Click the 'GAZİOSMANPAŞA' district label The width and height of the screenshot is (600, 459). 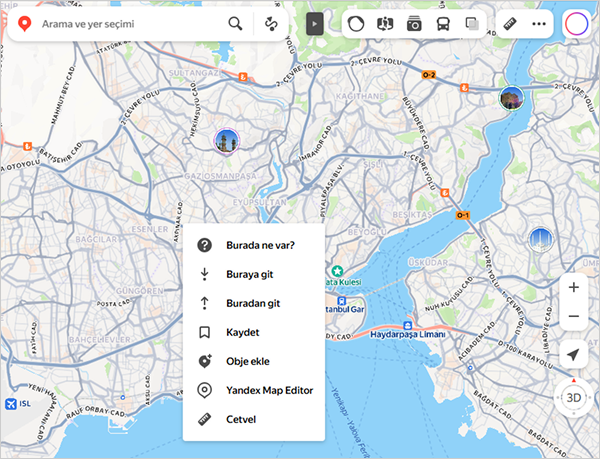click(x=220, y=176)
